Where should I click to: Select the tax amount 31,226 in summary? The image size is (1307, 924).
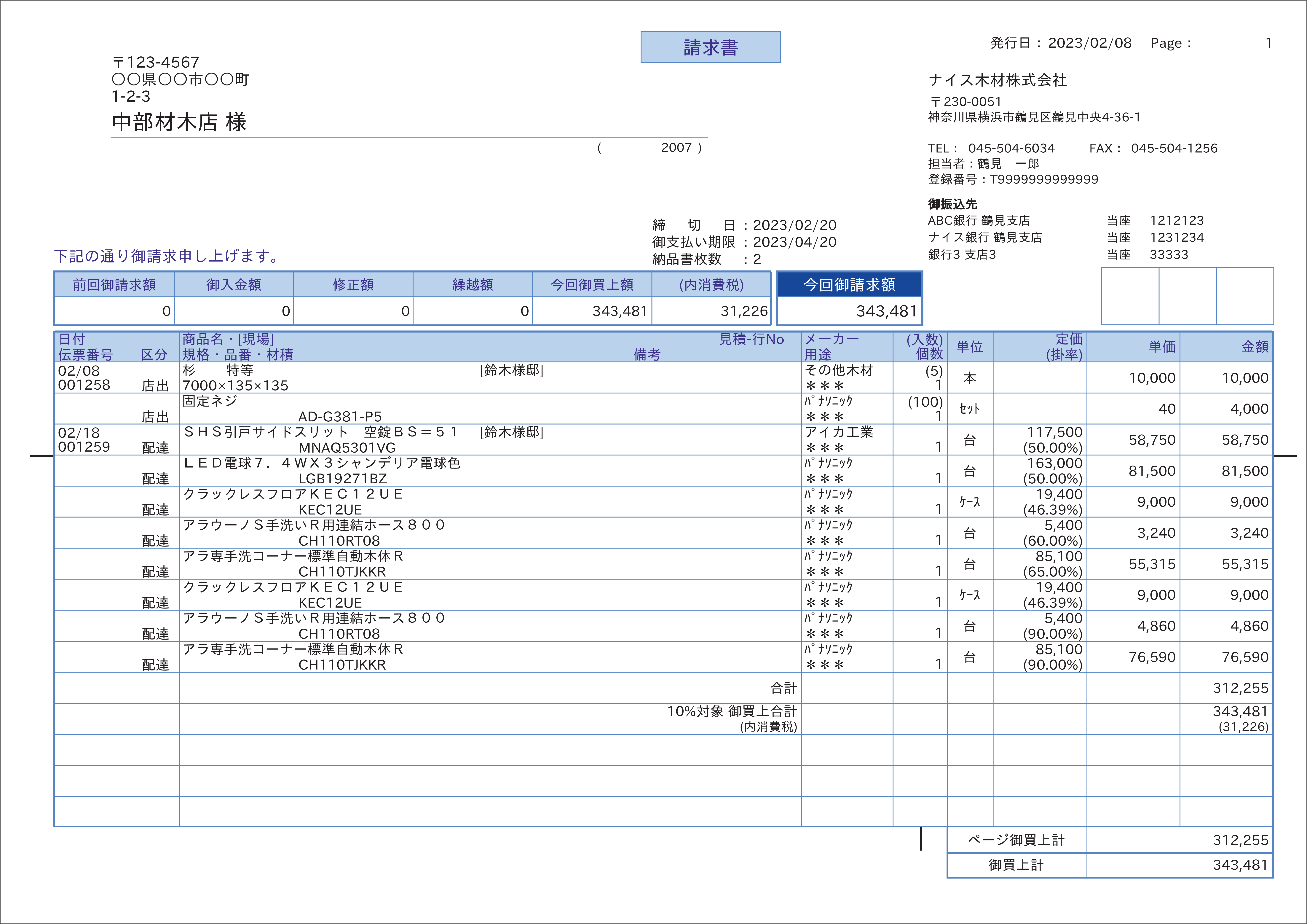pyautogui.click(x=744, y=311)
